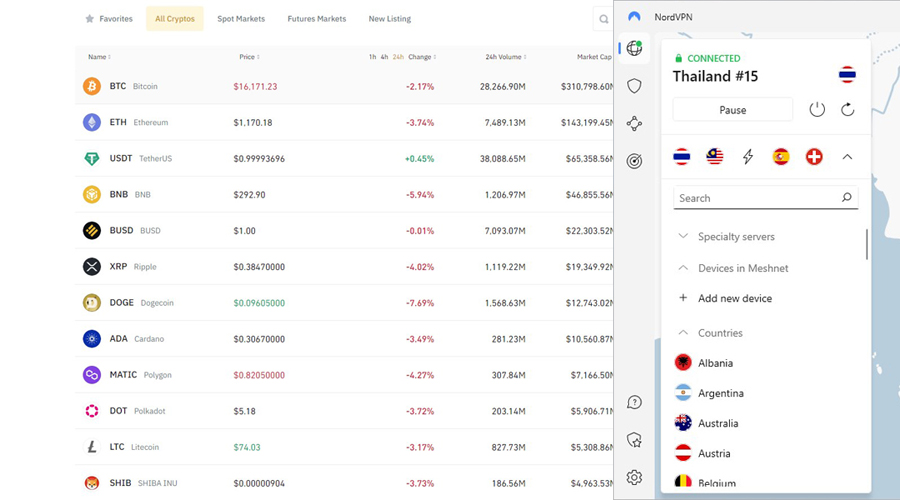
Task: Sort the table by 24h Volume
Action: pos(506,57)
